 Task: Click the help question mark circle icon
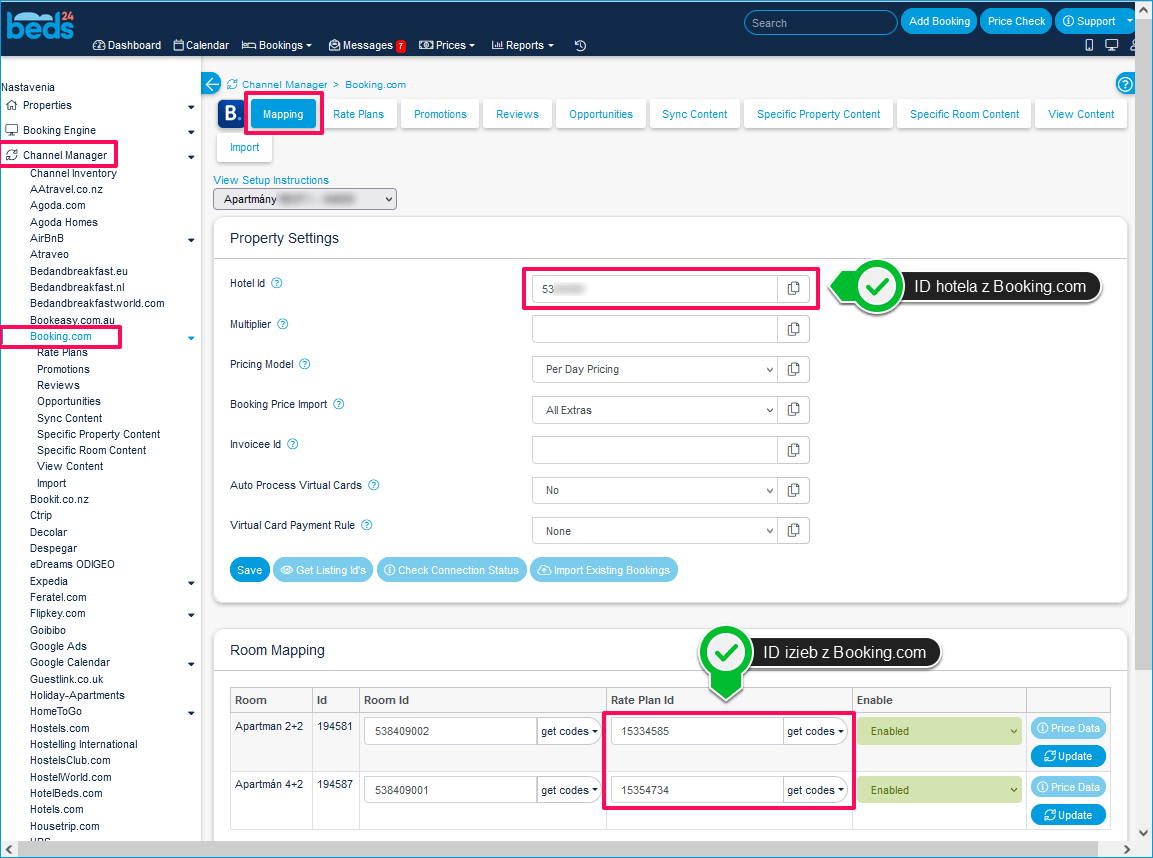point(1125,84)
